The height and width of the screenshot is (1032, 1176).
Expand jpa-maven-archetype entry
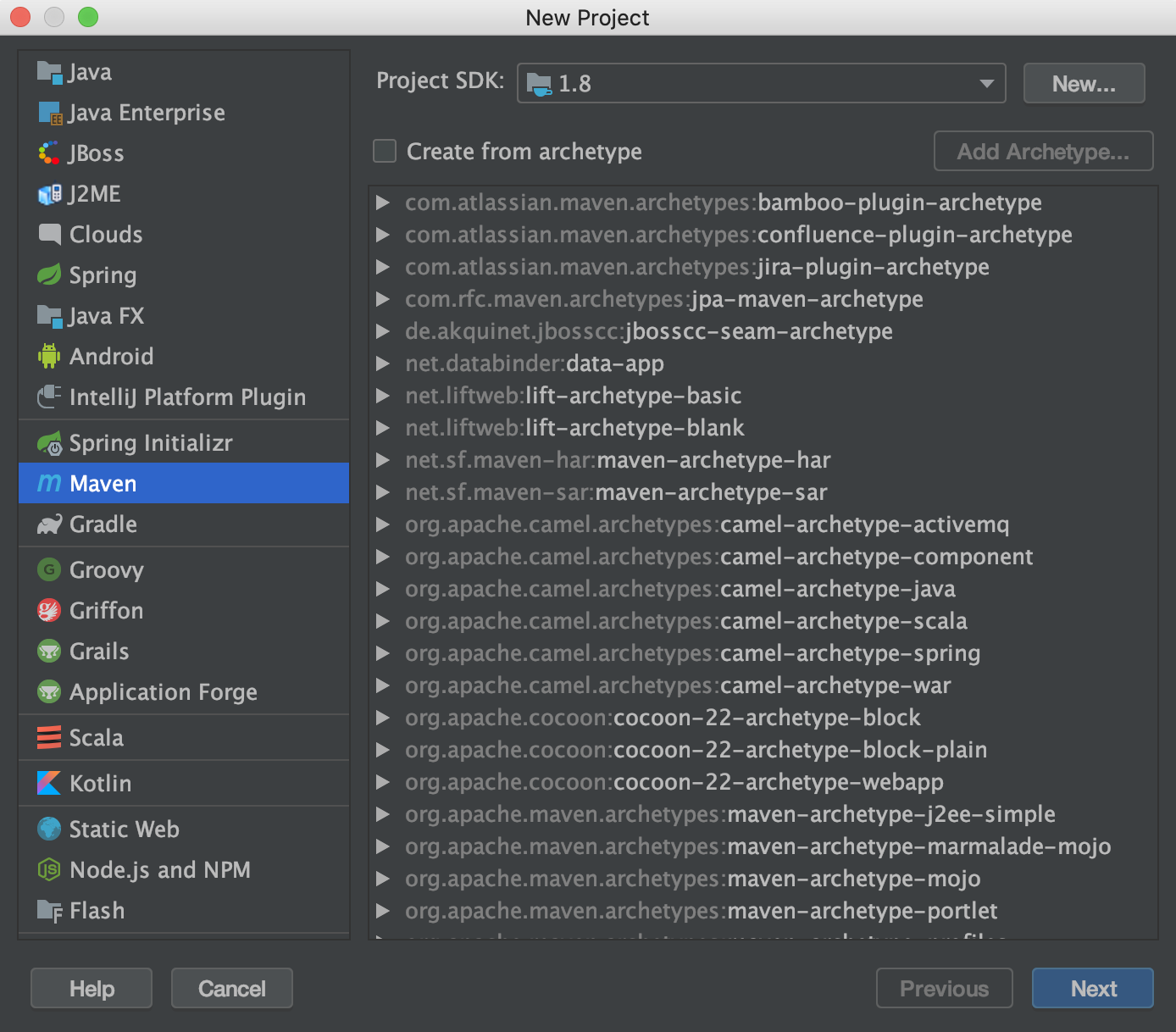point(383,299)
